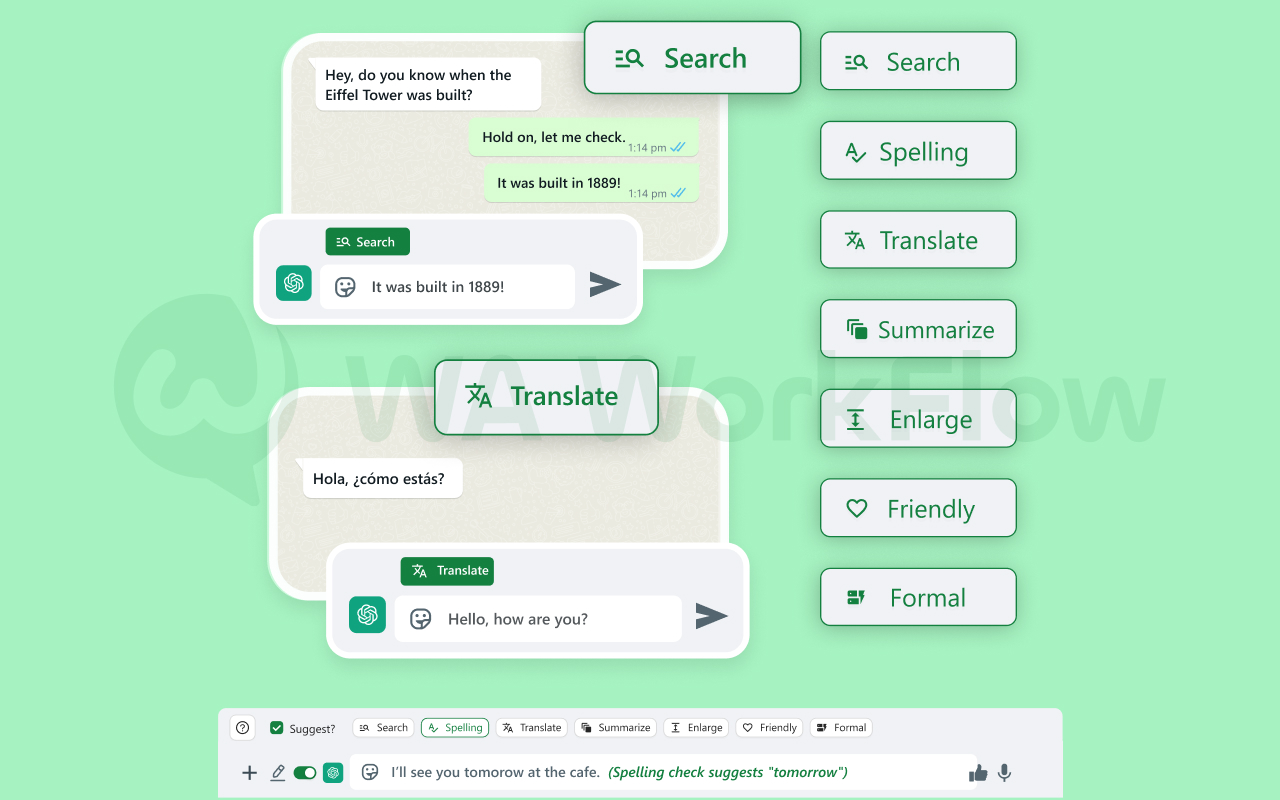Select the small Search chip in the bottom toolbar
Viewport: 1280px width, 800px height.
(x=384, y=728)
